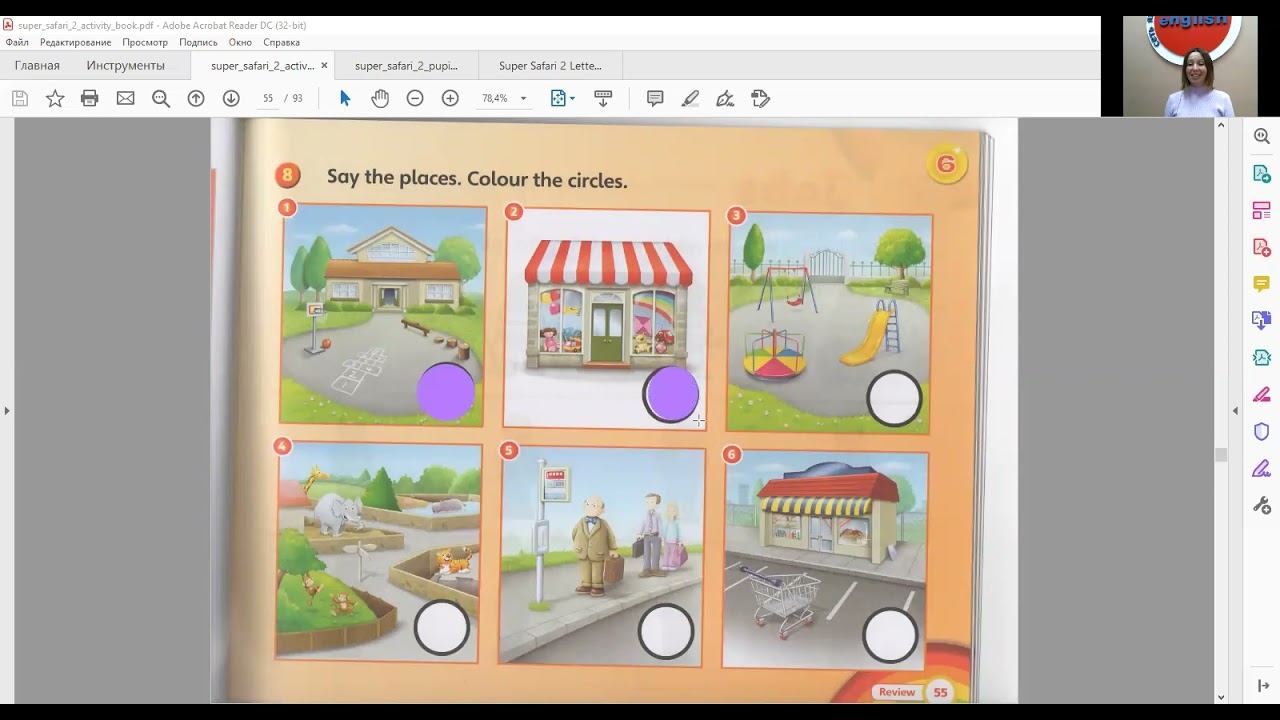Switch to the Инструменты tab
Image resolution: width=1280 pixels, height=720 pixels.
coord(125,66)
